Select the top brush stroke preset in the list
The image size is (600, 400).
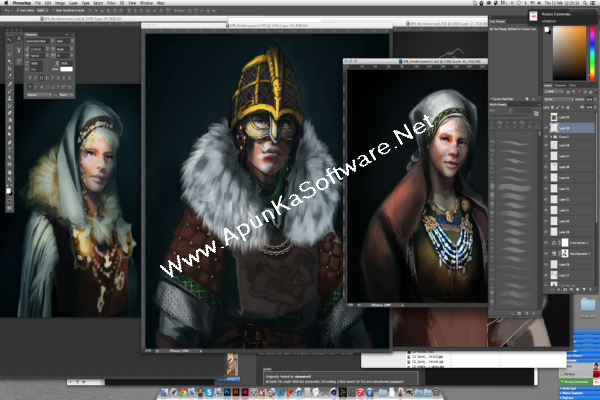[x=515, y=135]
